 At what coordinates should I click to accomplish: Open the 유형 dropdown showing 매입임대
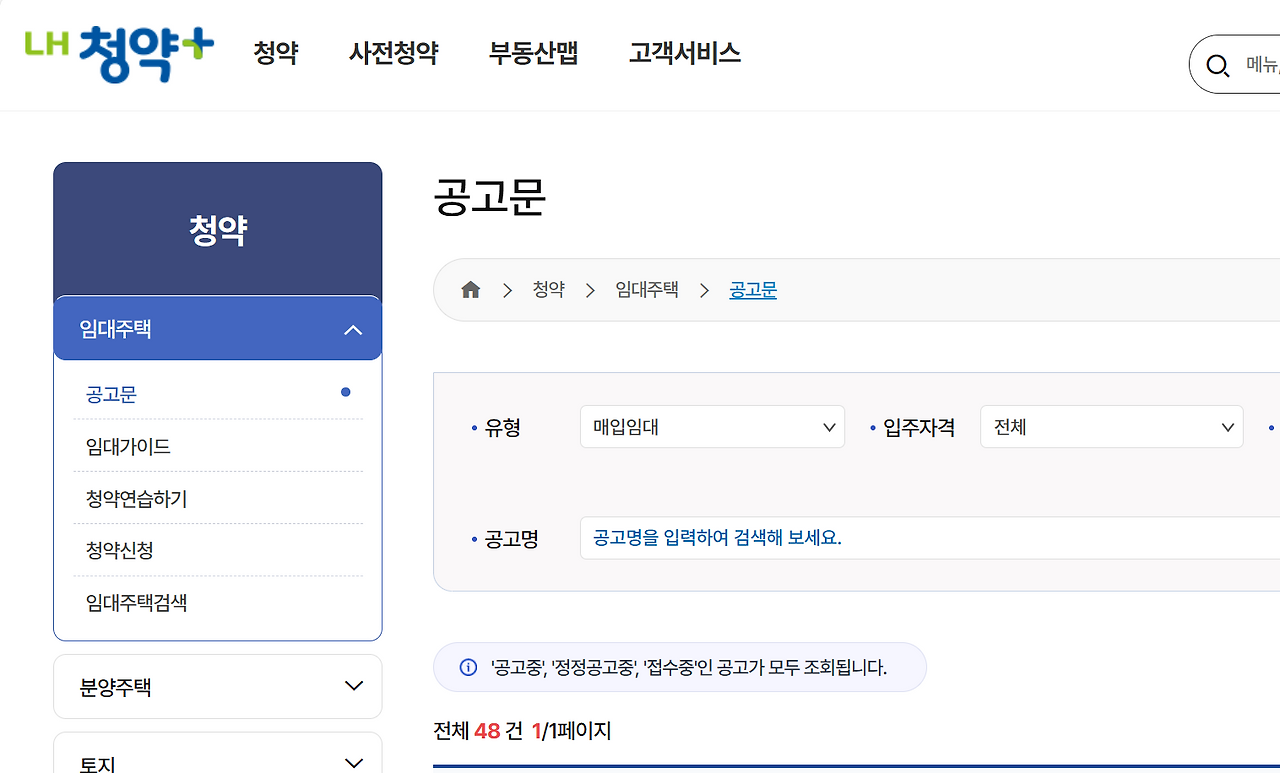[712, 427]
